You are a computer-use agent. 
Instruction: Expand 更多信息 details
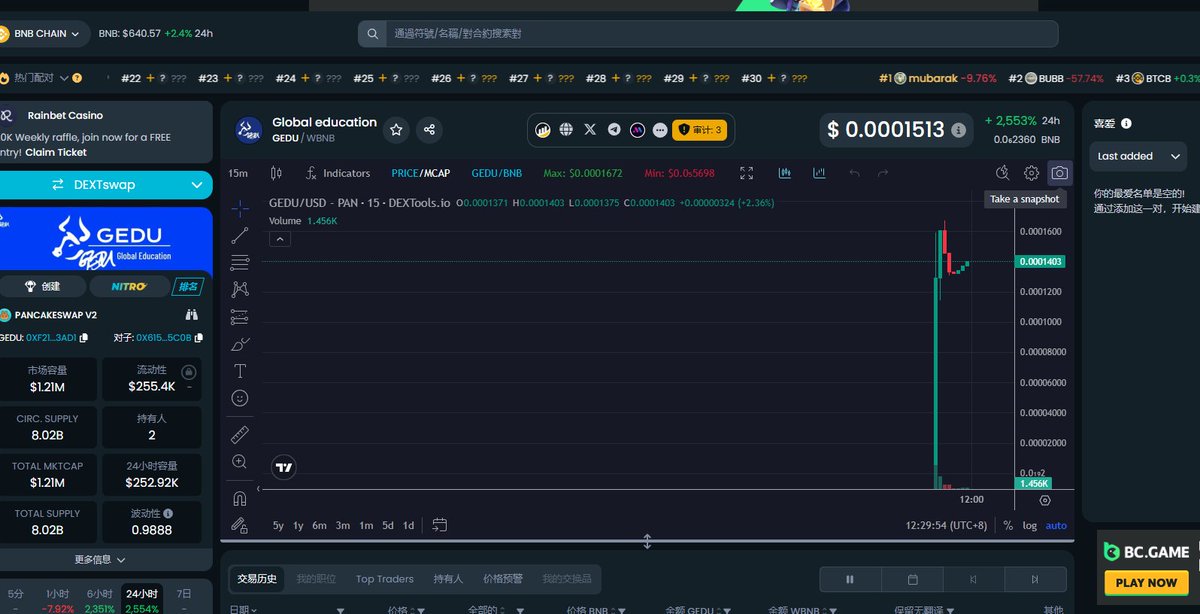(100, 560)
